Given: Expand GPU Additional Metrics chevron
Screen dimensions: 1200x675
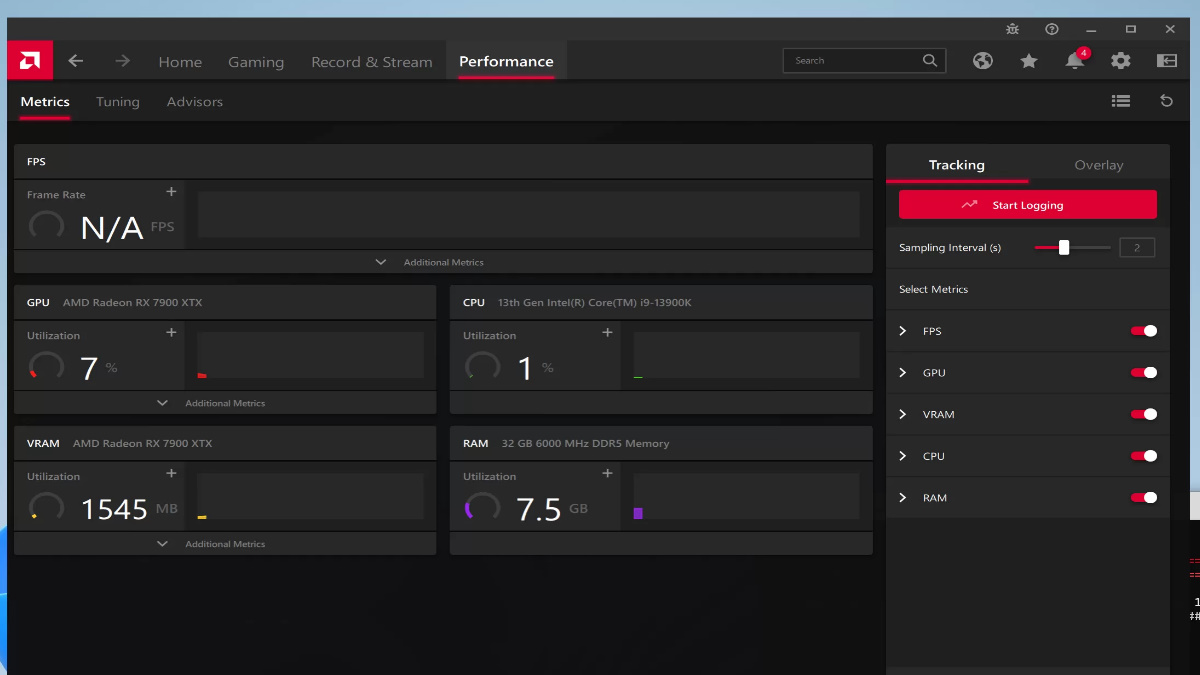Looking at the screenshot, I should (162, 403).
